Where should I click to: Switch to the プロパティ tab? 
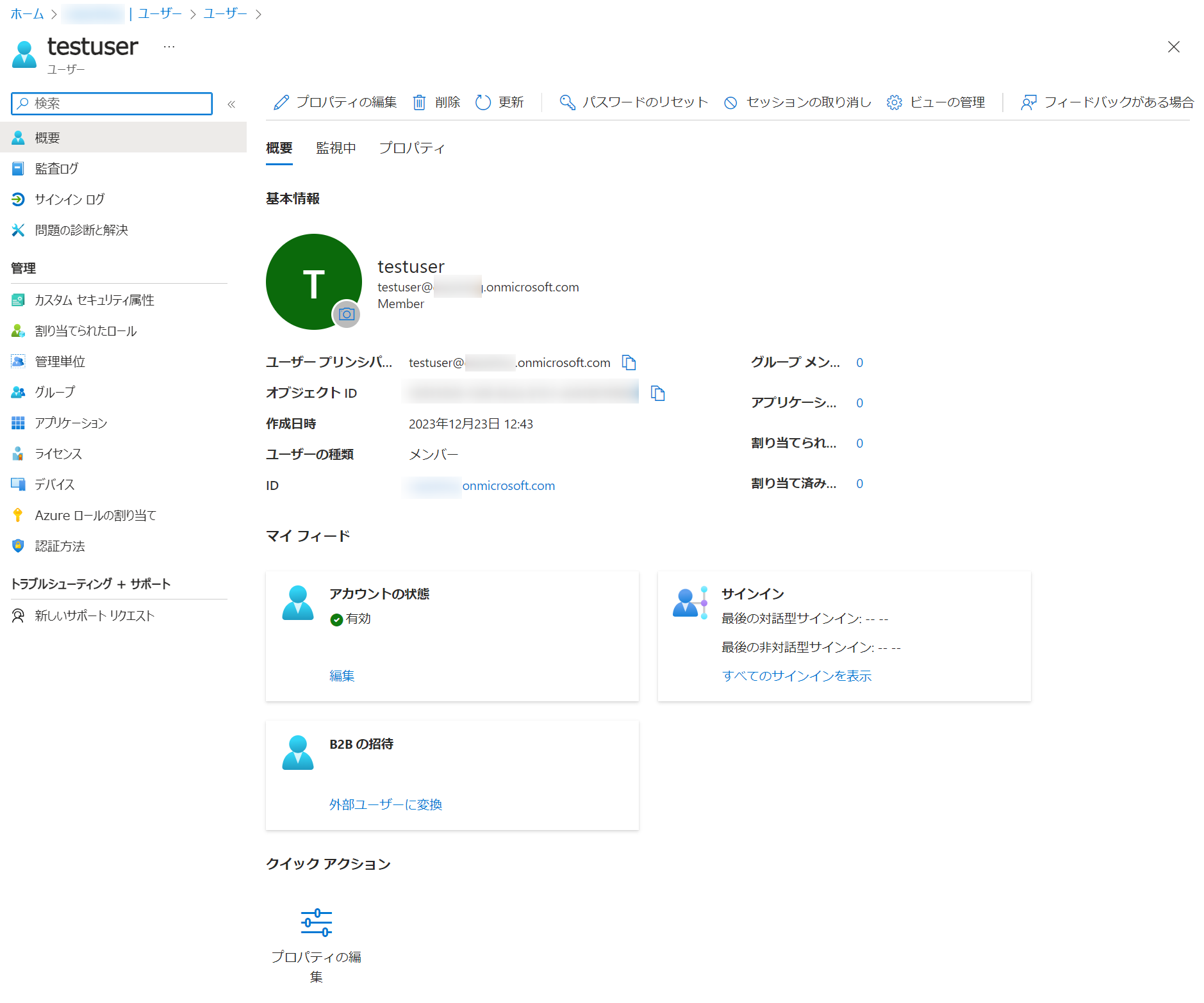[412, 148]
